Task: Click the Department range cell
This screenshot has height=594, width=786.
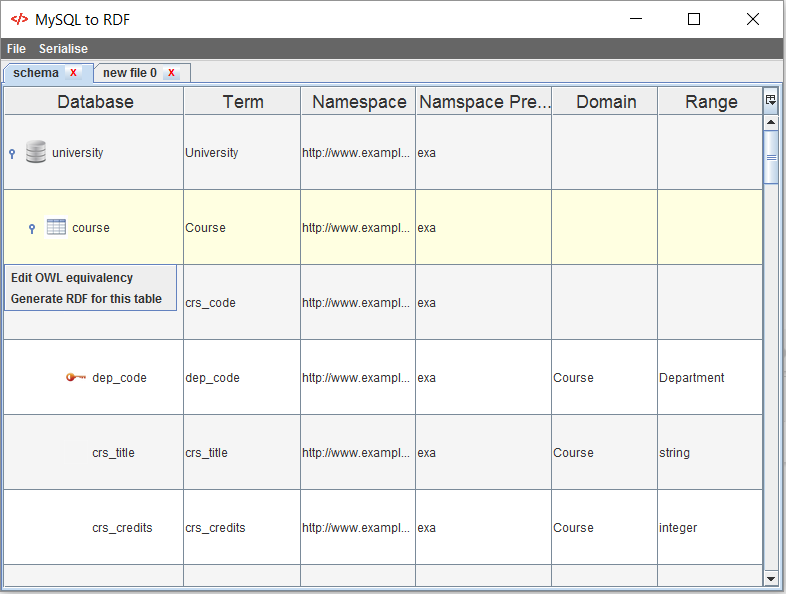Action: click(710, 377)
